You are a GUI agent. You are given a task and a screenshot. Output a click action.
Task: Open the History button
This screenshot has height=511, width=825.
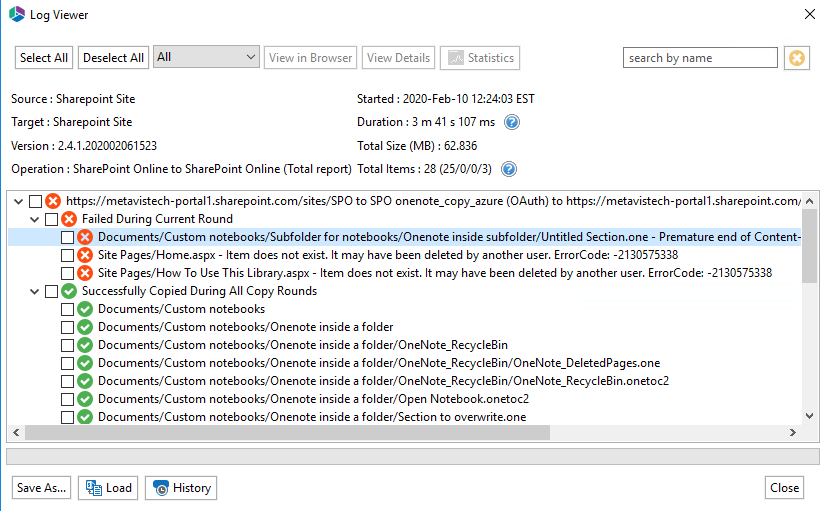181,488
